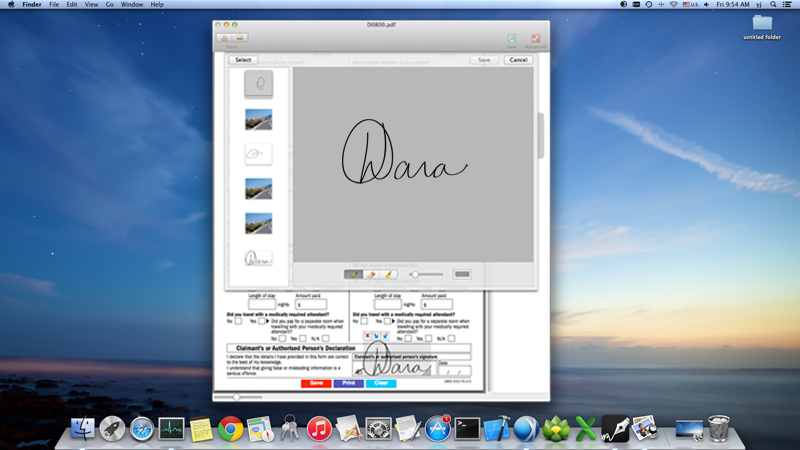Click the Advanced toolbar icon
Viewport: 800px width, 450px height.
click(535, 40)
